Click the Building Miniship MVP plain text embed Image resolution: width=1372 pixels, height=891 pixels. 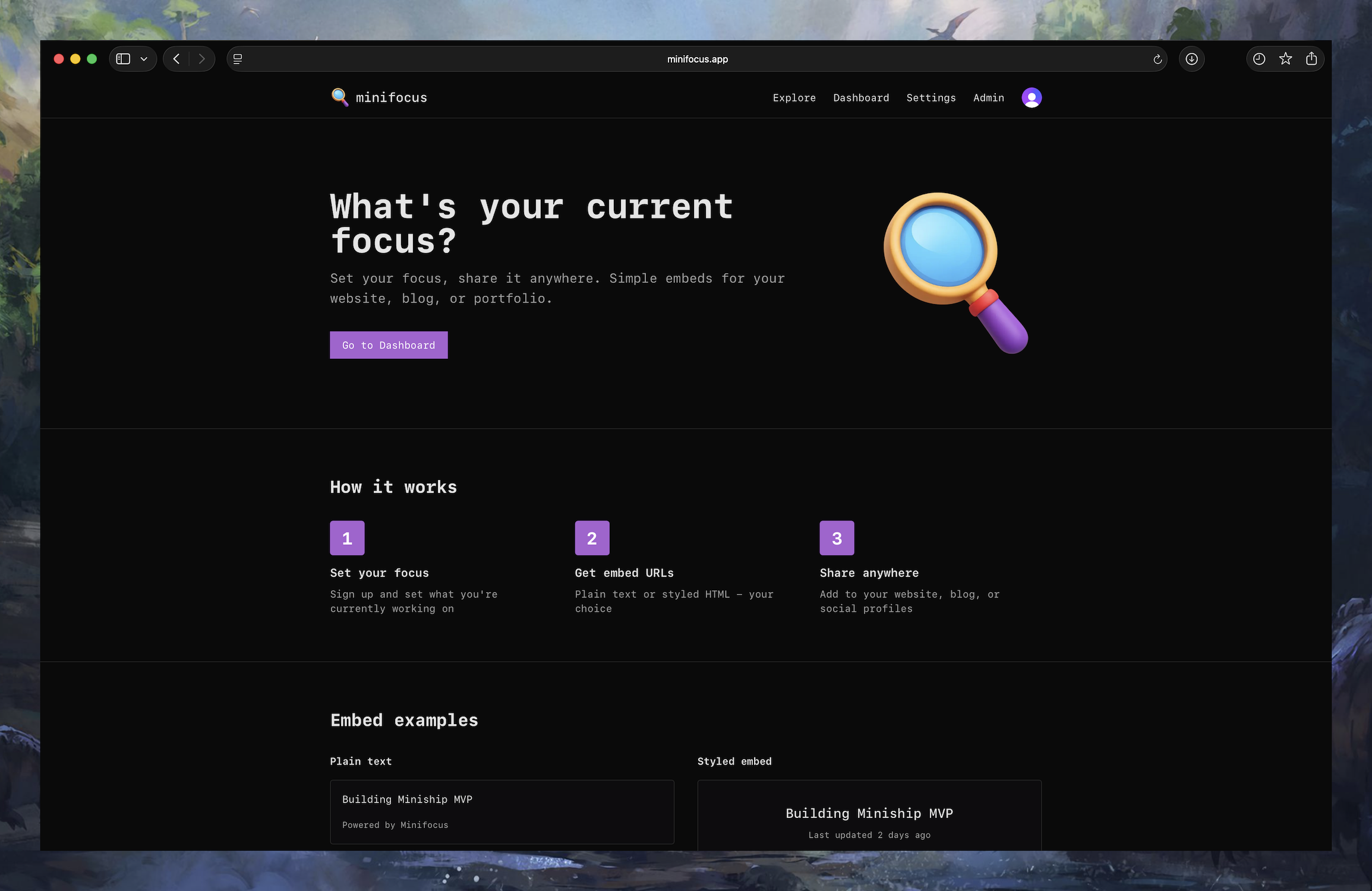tap(502, 811)
